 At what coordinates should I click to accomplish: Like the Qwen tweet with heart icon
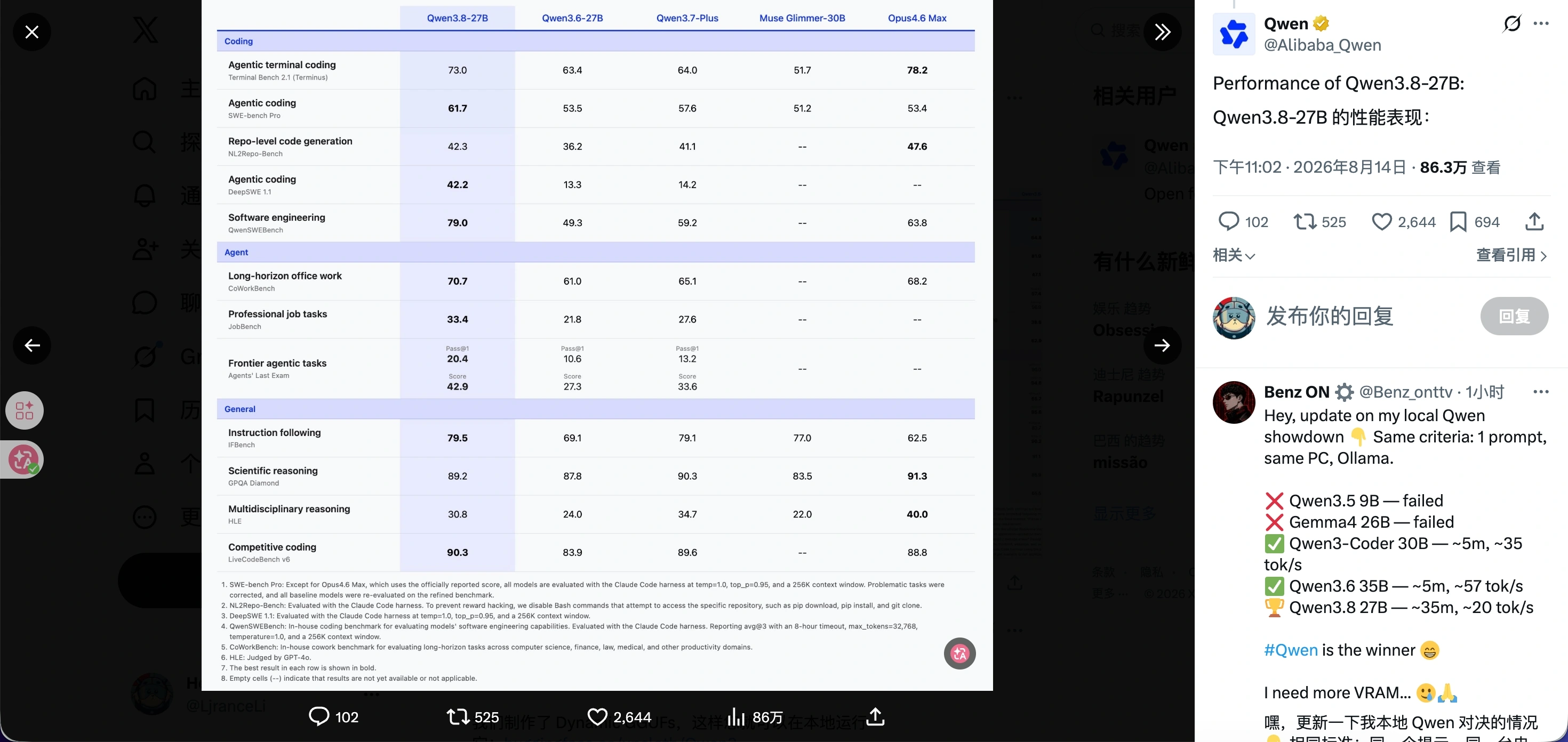[x=1381, y=221]
